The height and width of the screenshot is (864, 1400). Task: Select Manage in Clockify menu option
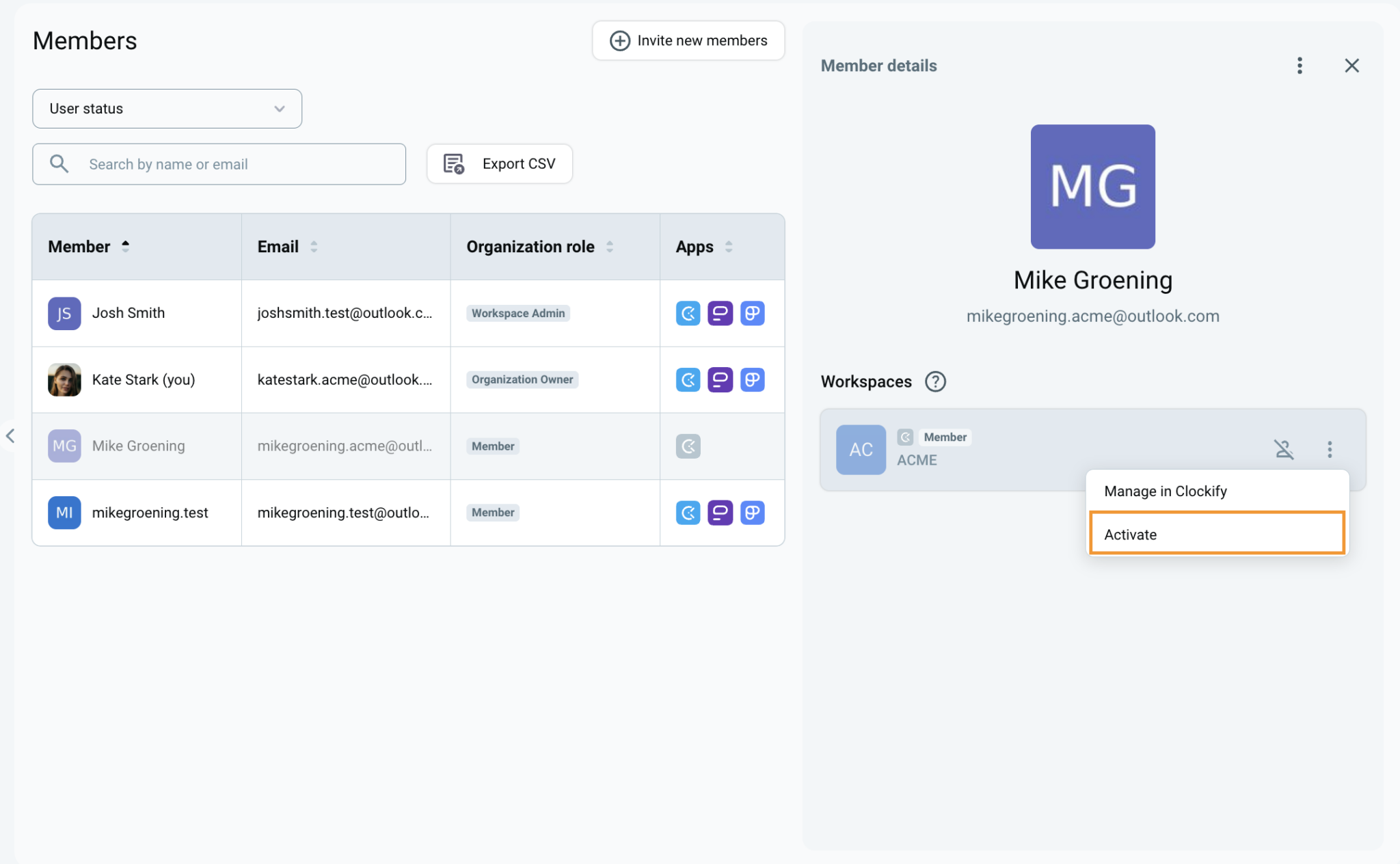pyautogui.click(x=1217, y=491)
